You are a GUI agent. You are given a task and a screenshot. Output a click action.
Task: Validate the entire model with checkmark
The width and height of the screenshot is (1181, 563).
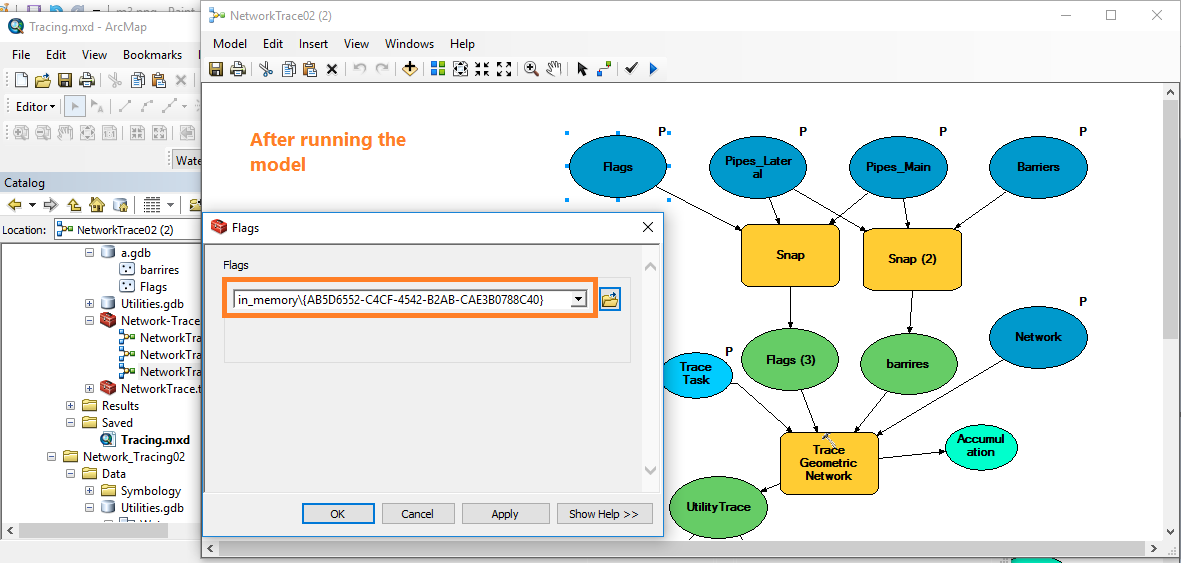[x=631, y=69]
